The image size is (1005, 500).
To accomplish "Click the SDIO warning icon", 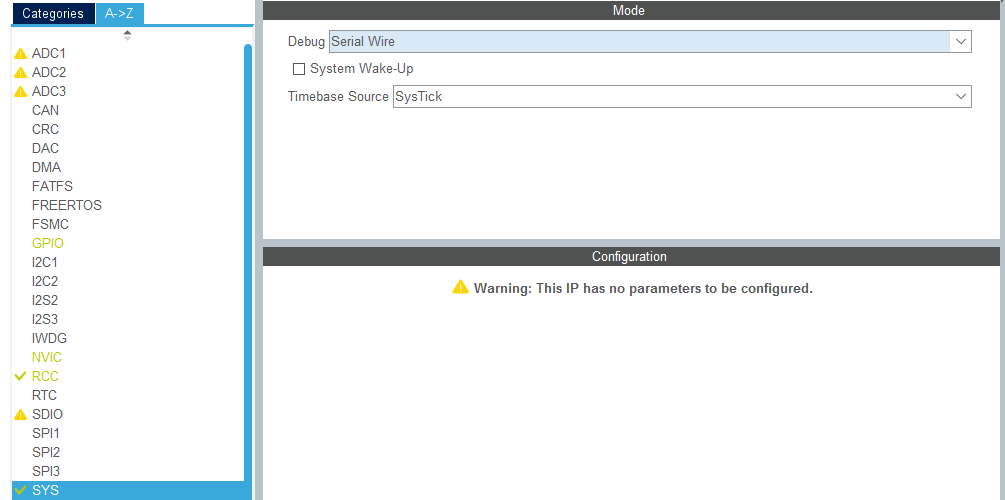I will pyautogui.click(x=21, y=414).
